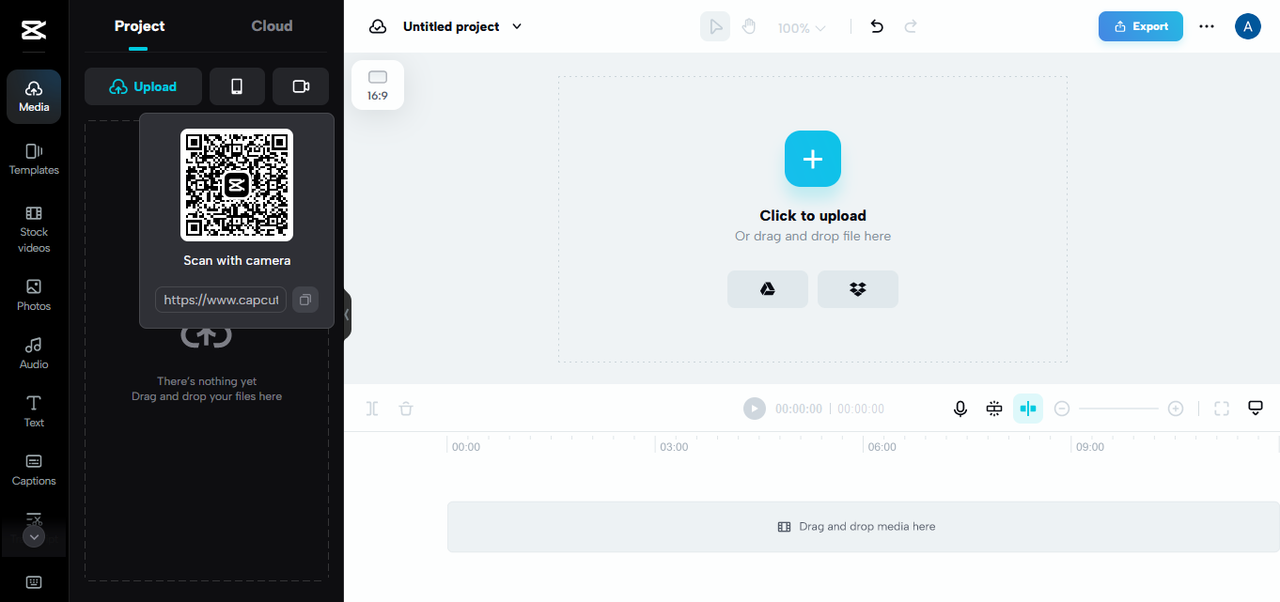Open the 100% zoom dropdown
The image size is (1280, 602).
pos(802,28)
